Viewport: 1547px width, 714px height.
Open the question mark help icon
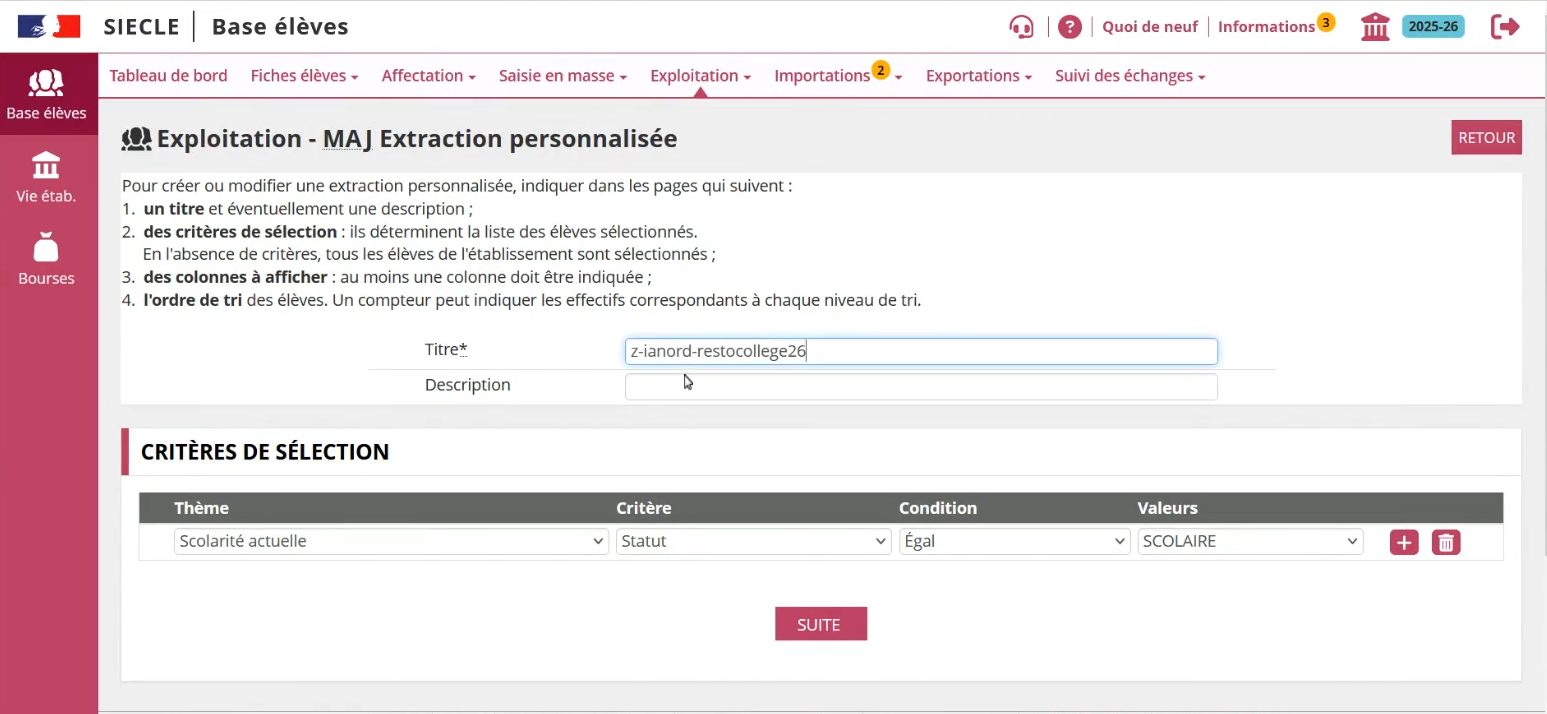point(1070,27)
